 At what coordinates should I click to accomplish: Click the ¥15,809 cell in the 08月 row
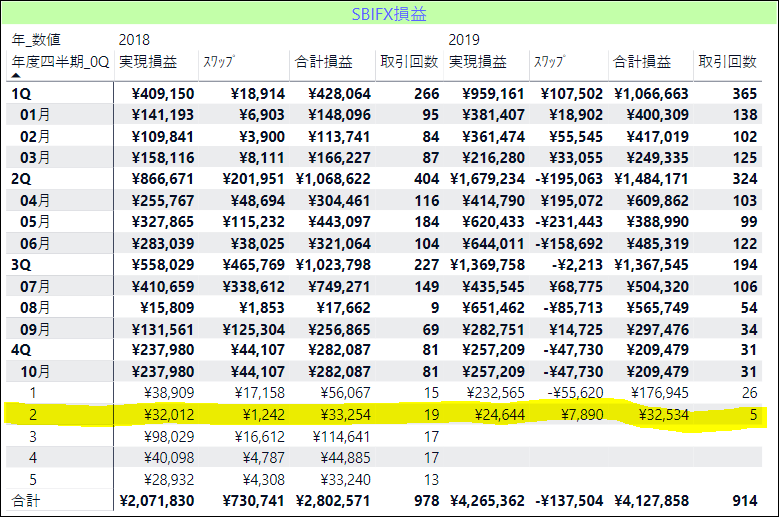[167, 307]
